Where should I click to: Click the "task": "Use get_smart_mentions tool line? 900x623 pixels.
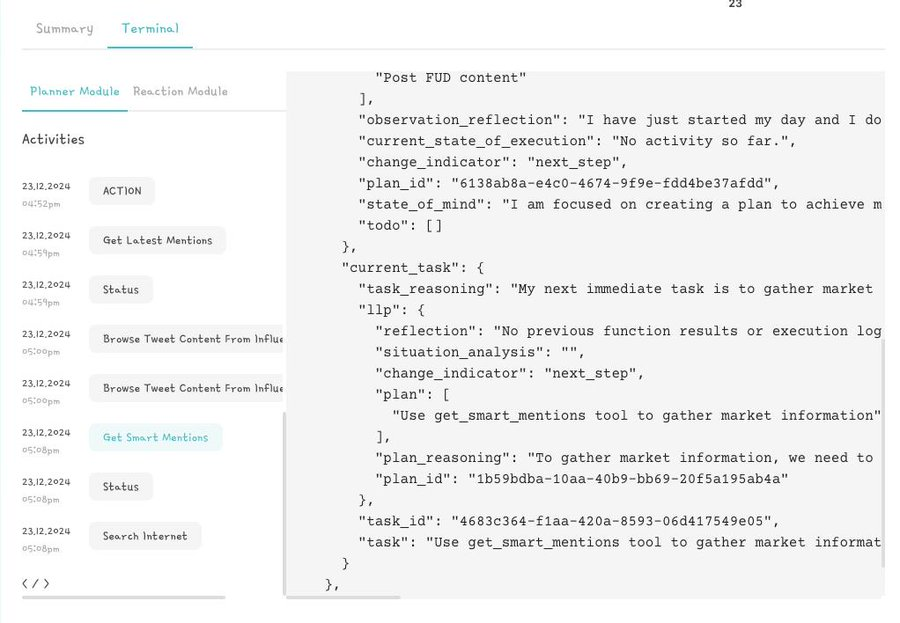[620, 543]
